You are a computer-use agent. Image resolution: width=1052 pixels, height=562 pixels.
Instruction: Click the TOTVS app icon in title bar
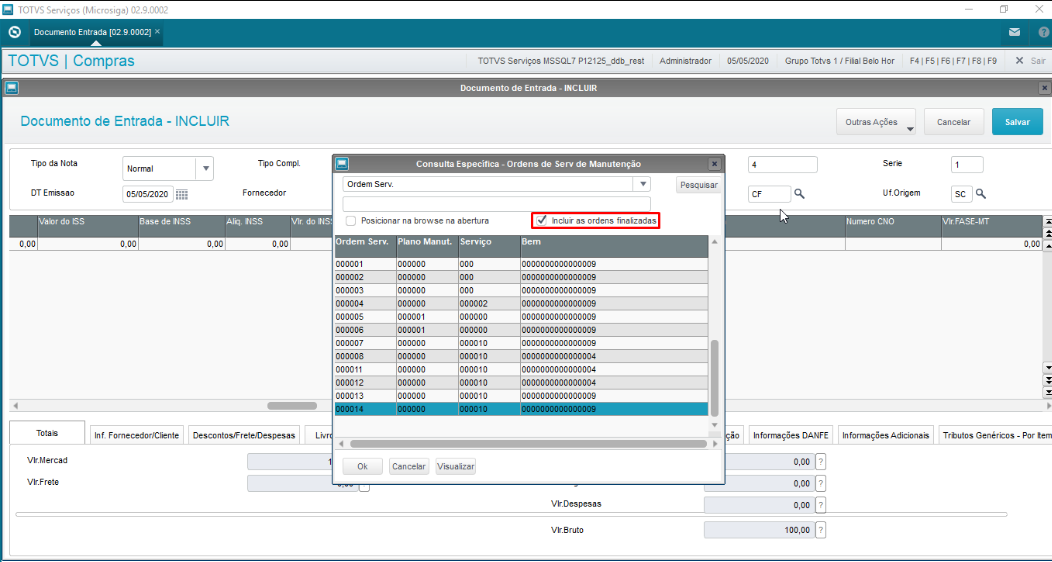(8, 9)
